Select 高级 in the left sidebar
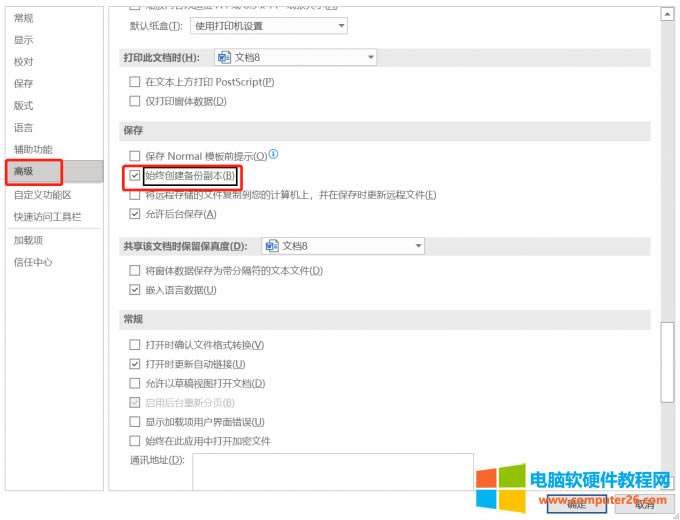 pos(52,171)
